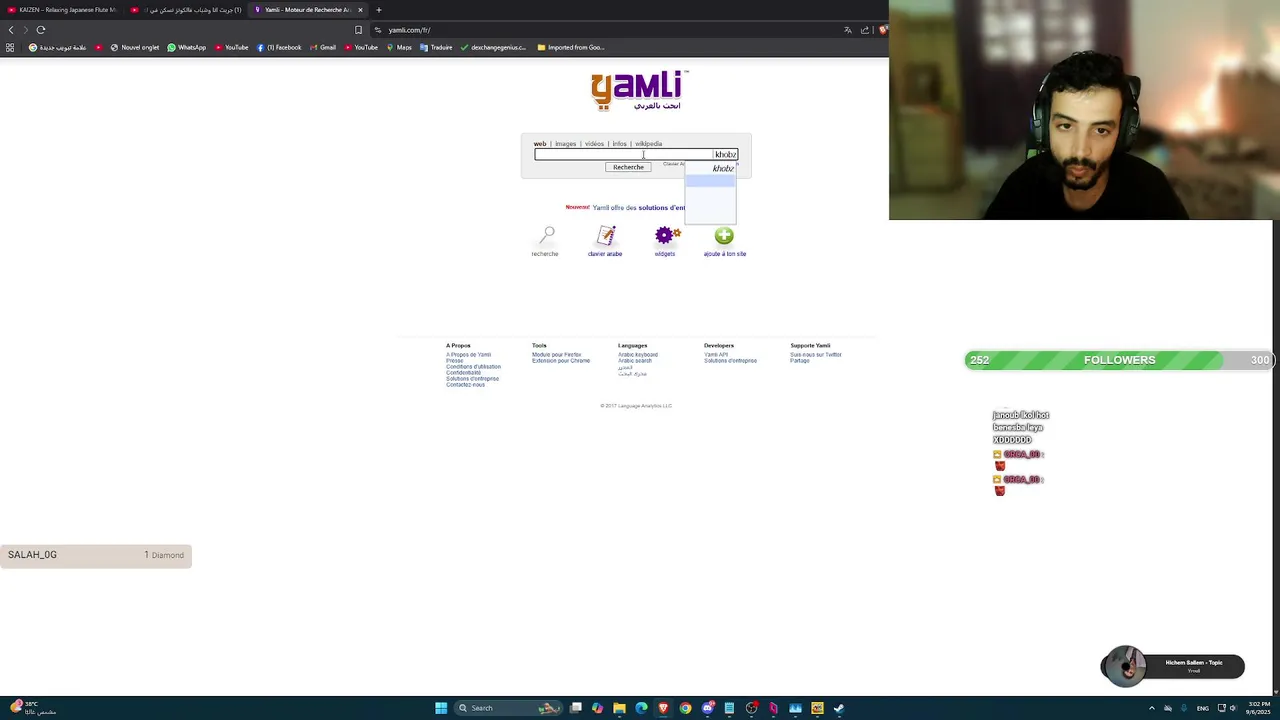Image resolution: width=1280 pixels, height=720 pixels.
Task: Open the Nouvel onglet bookmark
Action: pos(134,47)
